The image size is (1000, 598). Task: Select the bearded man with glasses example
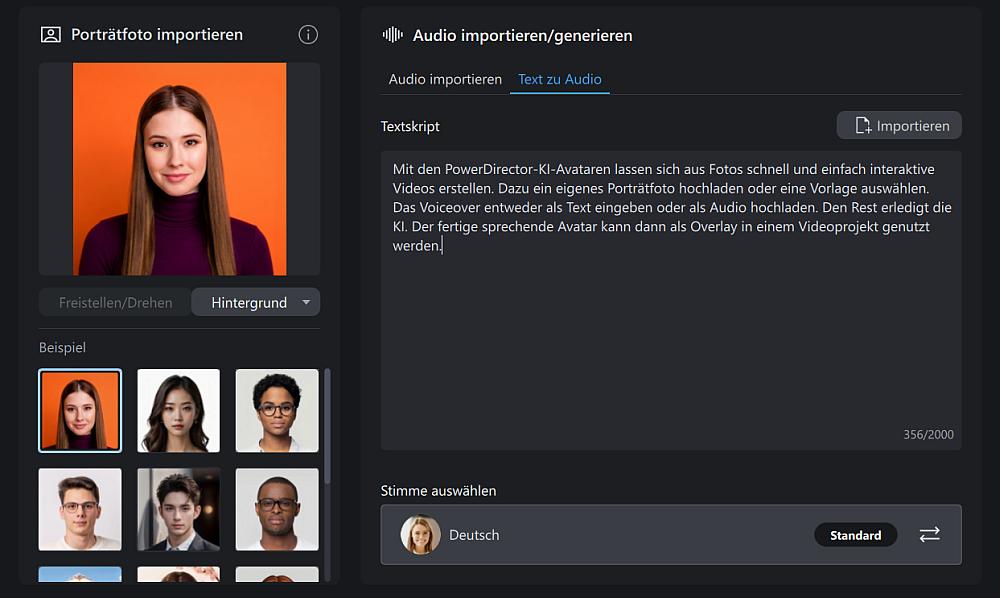277,509
